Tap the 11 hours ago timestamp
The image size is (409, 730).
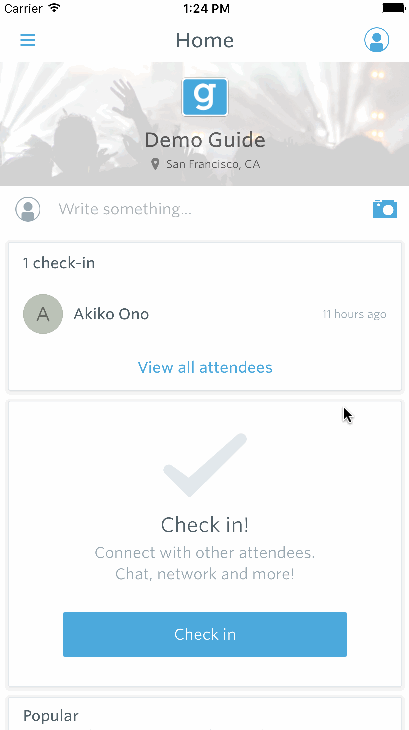354,314
